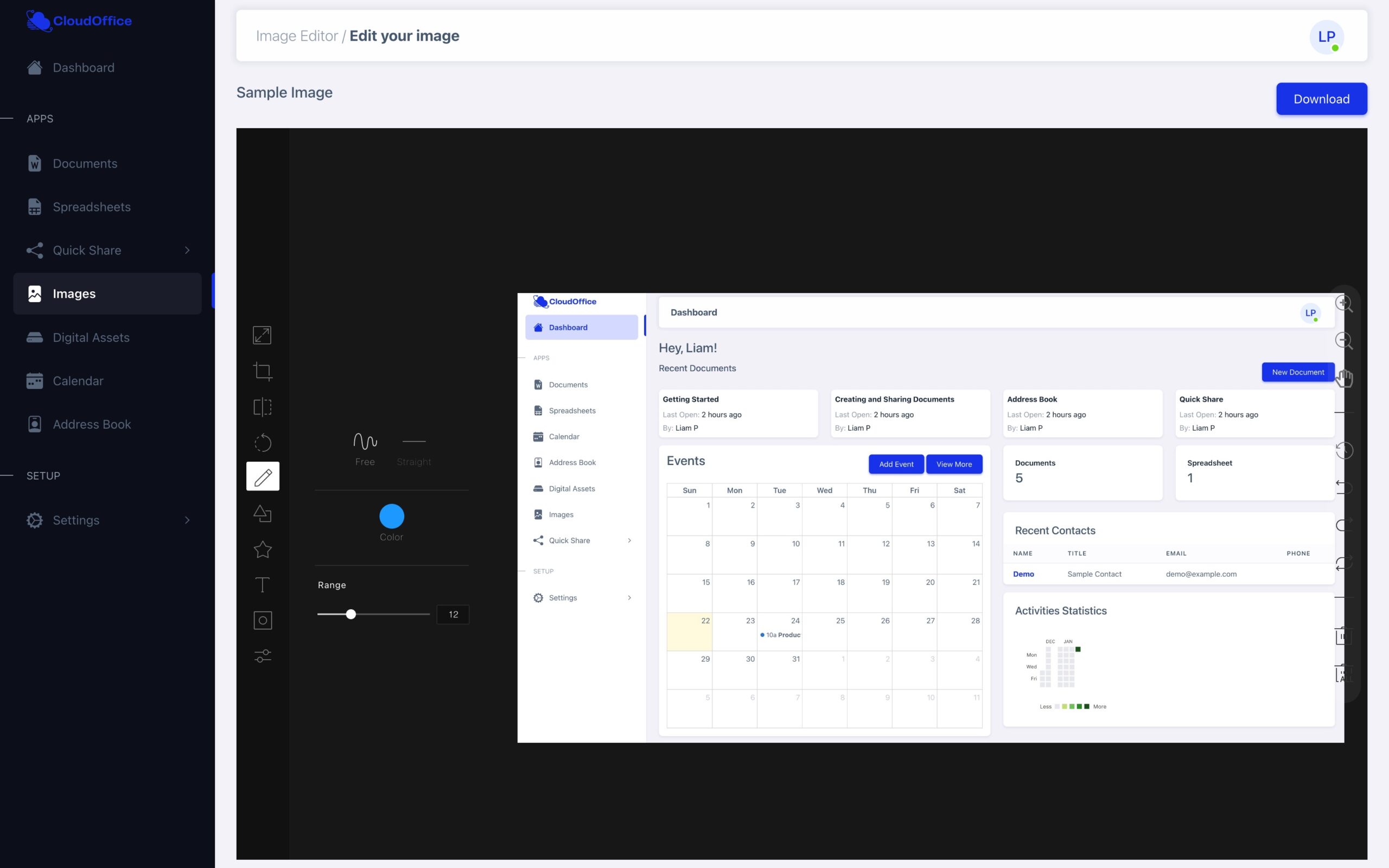
Task: Select the Crop tool
Action: (263, 371)
